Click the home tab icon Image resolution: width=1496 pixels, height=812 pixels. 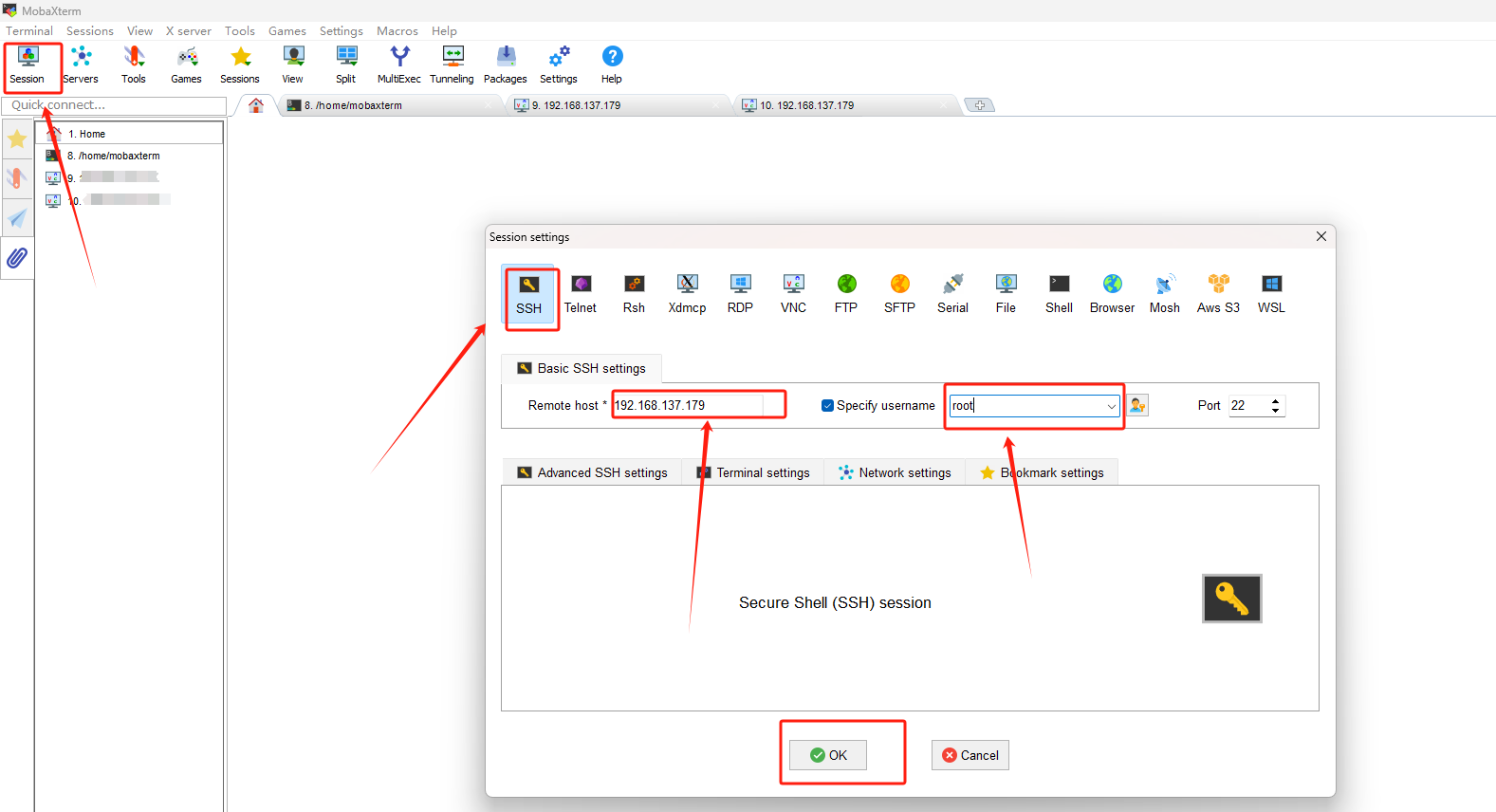256,105
